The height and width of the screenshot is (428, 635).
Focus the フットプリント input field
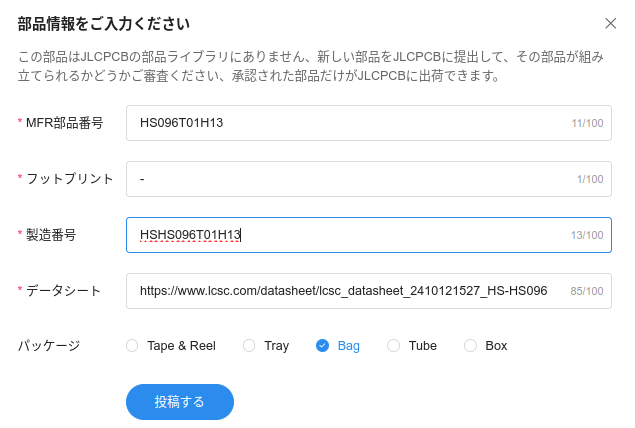pos(369,179)
